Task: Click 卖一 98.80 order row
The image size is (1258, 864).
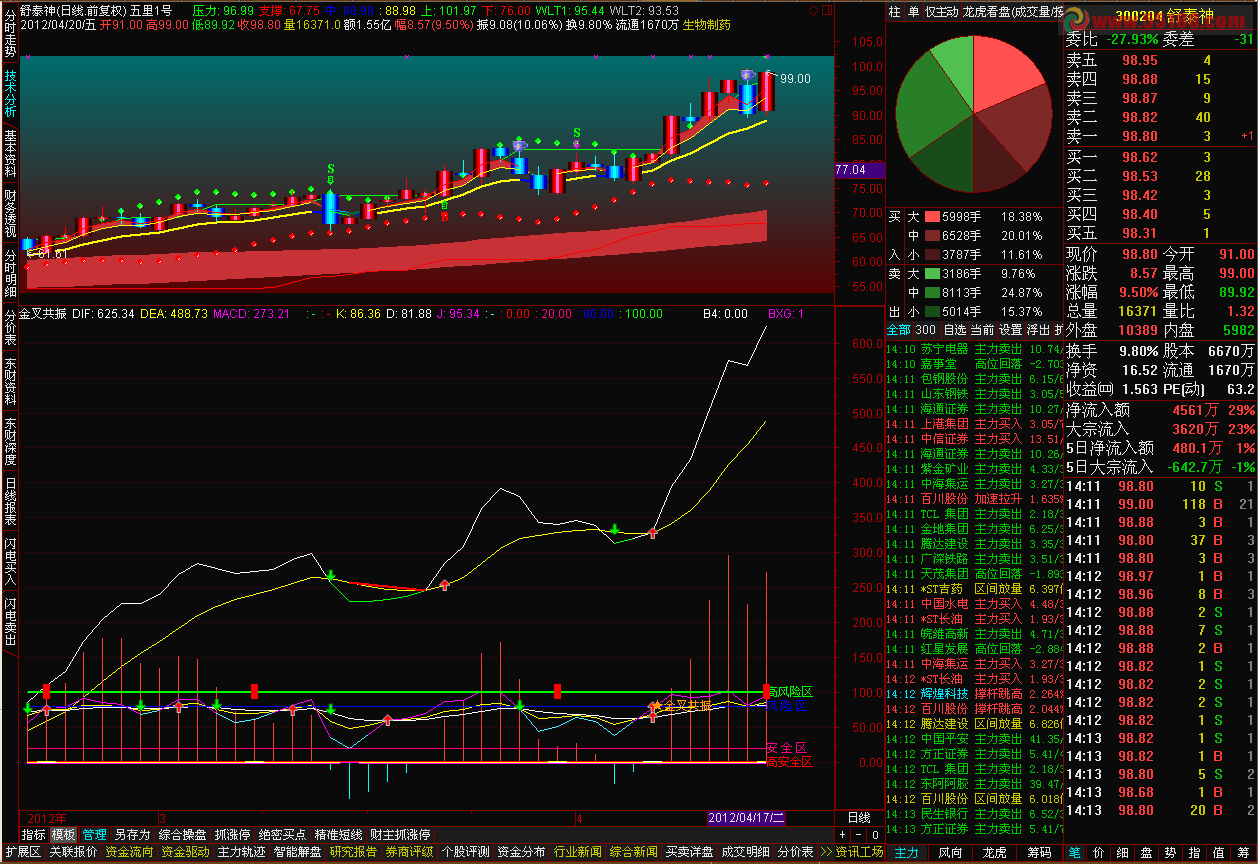Action: tap(1160, 136)
